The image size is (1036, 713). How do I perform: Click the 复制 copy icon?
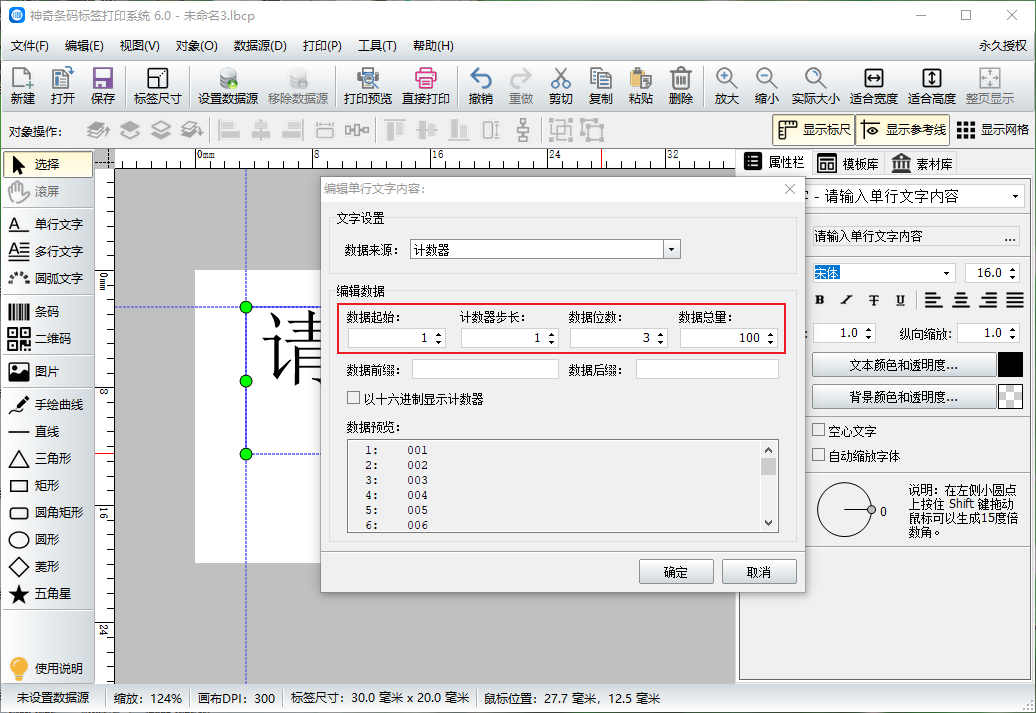coord(601,86)
